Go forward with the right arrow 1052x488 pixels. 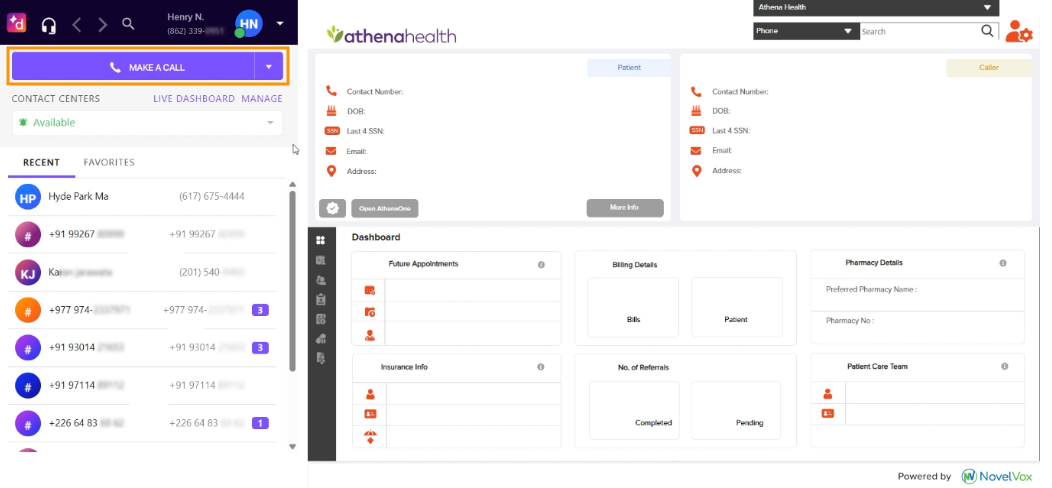pyautogui.click(x=103, y=25)
